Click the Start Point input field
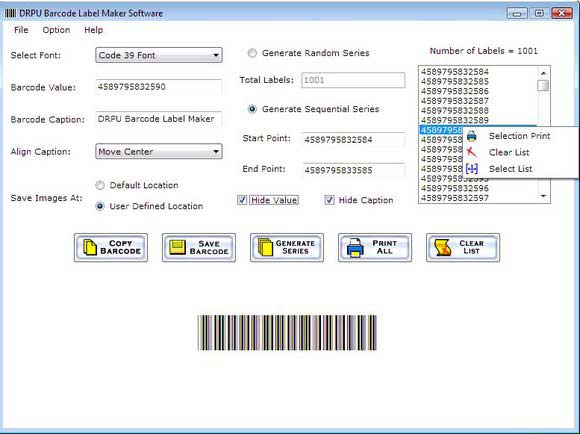This screenshot has height=434, width=580. coord(353,139)
